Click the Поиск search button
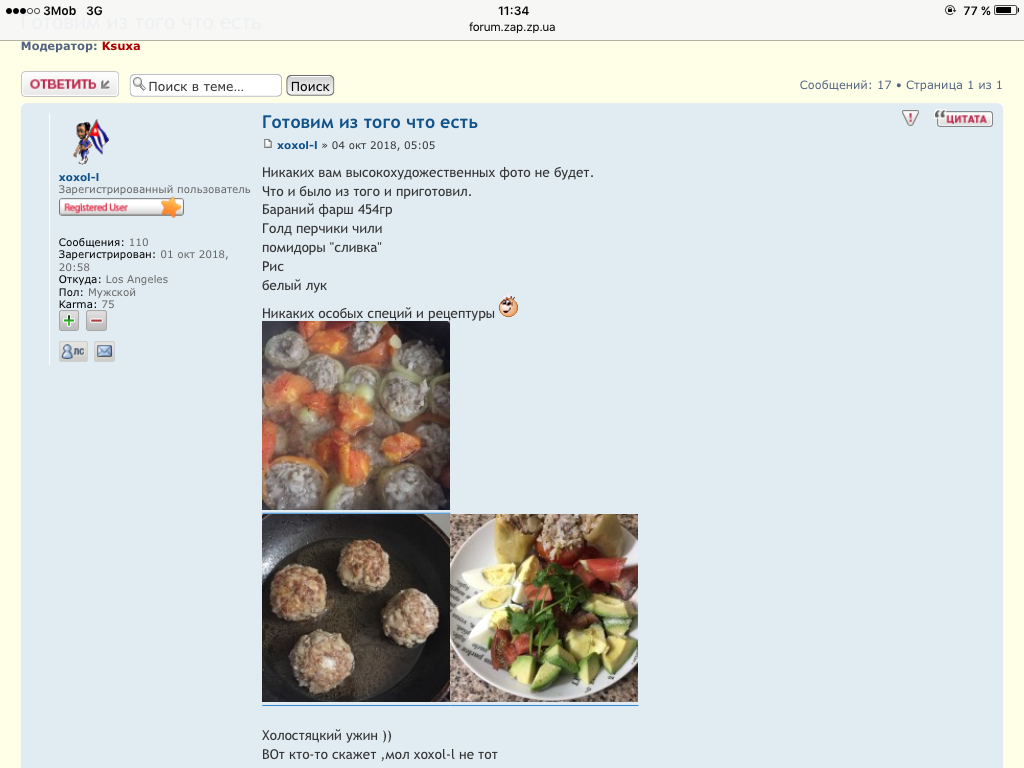The height and width of the screenshot is (768, 1024). tap(310, 86)
